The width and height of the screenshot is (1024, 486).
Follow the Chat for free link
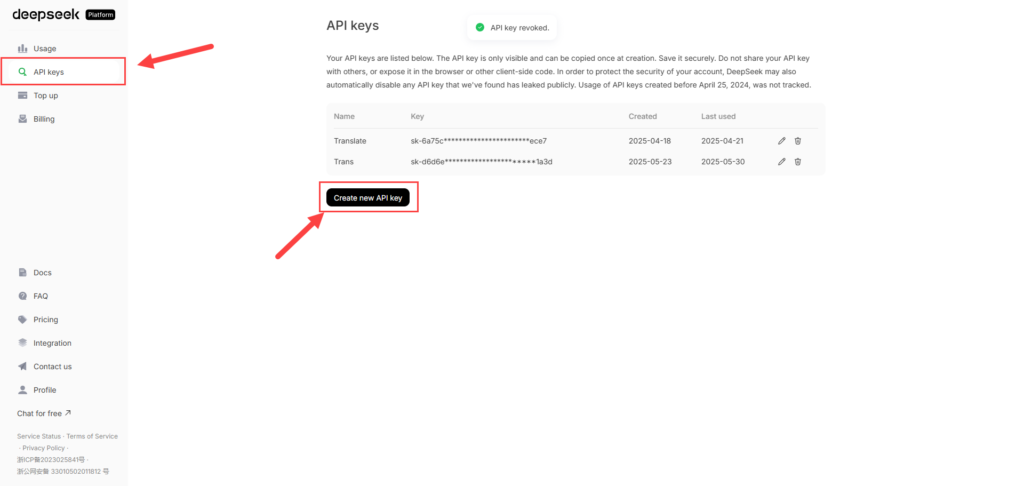coord(44,413)
